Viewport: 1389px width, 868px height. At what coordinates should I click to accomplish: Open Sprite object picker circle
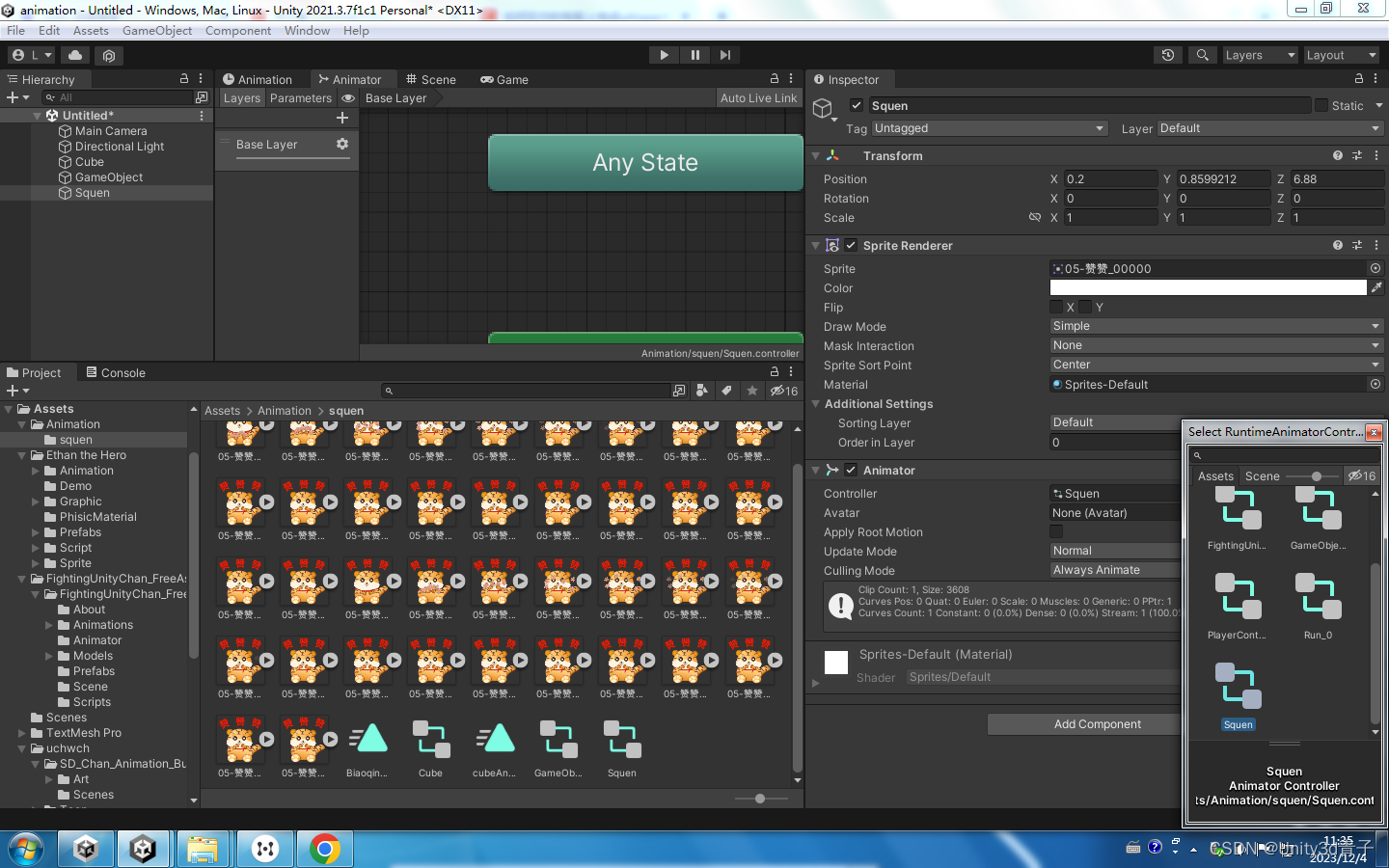click(1375, 268)
